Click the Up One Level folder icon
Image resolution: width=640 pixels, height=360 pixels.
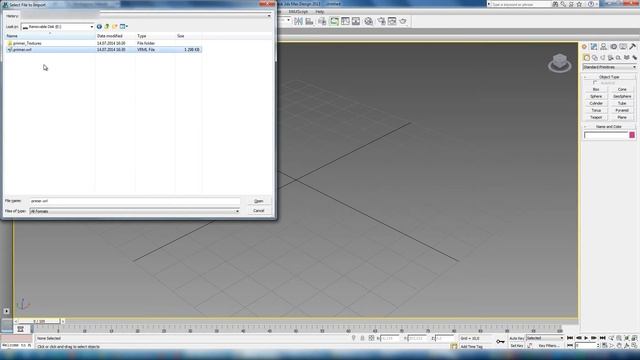tap(107, 27)
